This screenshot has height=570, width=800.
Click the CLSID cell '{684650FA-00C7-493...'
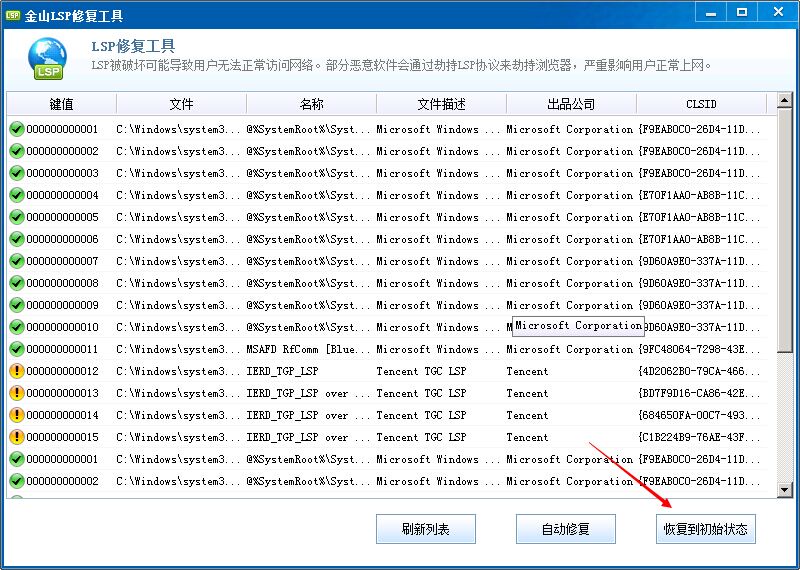tap(699, 415)
